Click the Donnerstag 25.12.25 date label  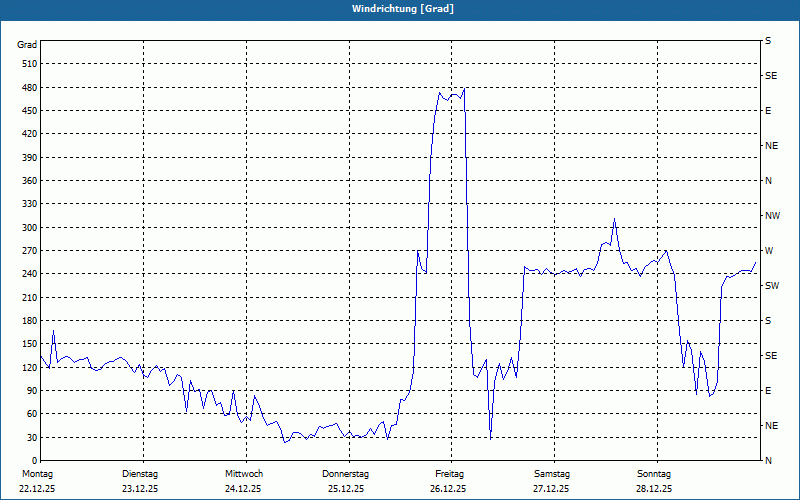pyautogui.click(x=346, y=481)
